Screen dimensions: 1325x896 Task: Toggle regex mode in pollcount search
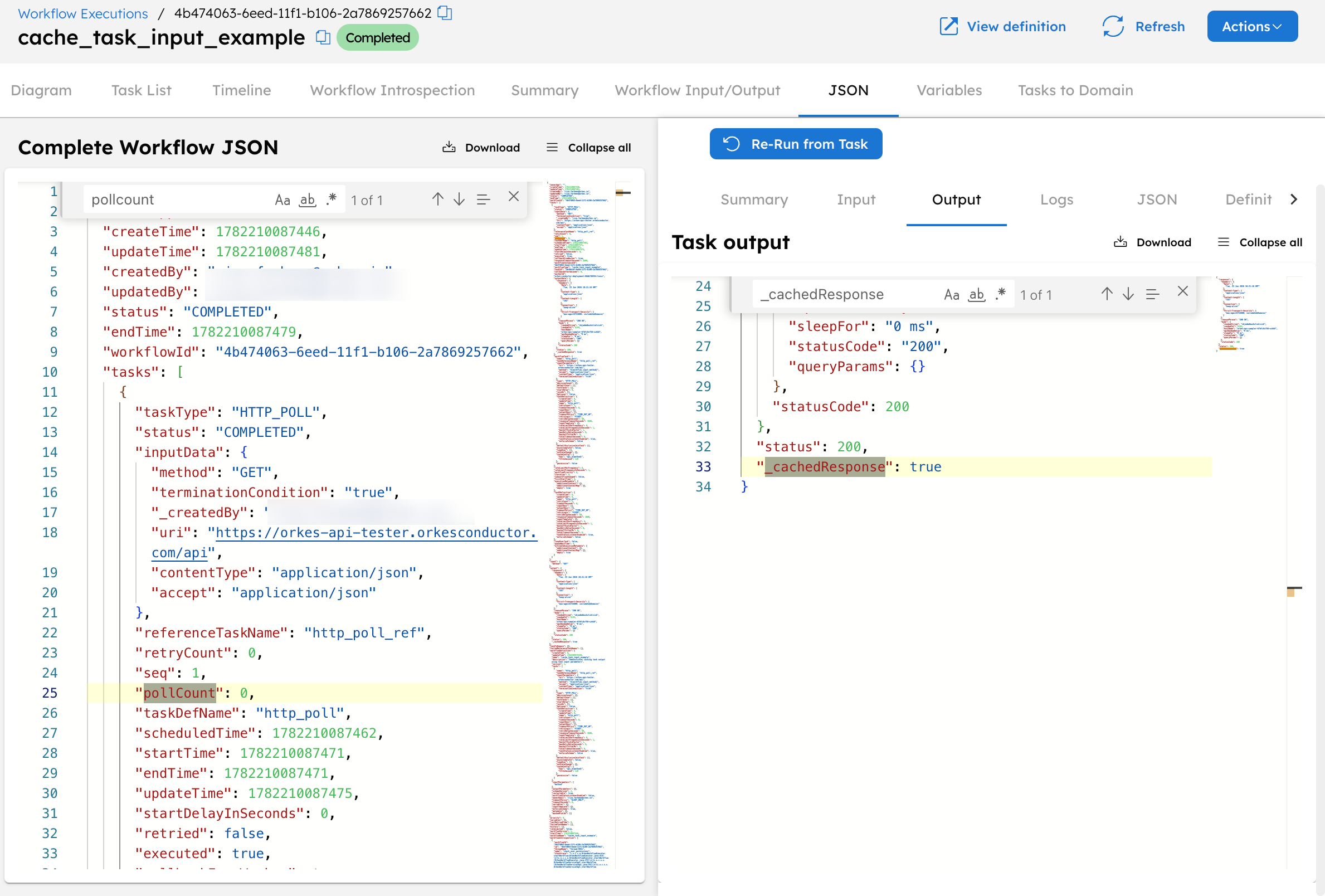click(x=331, y=199)
